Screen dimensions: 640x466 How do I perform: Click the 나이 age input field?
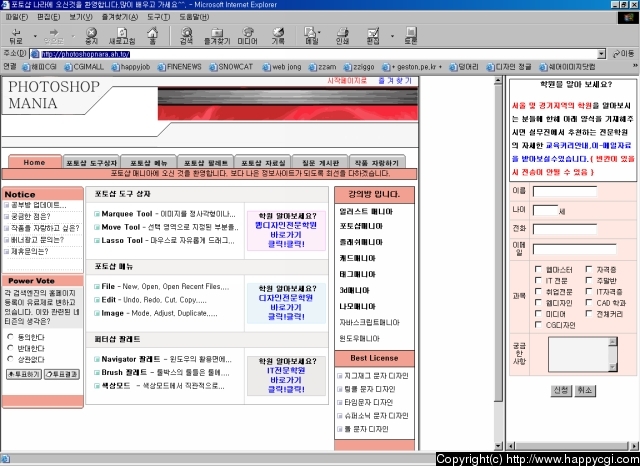545,210
